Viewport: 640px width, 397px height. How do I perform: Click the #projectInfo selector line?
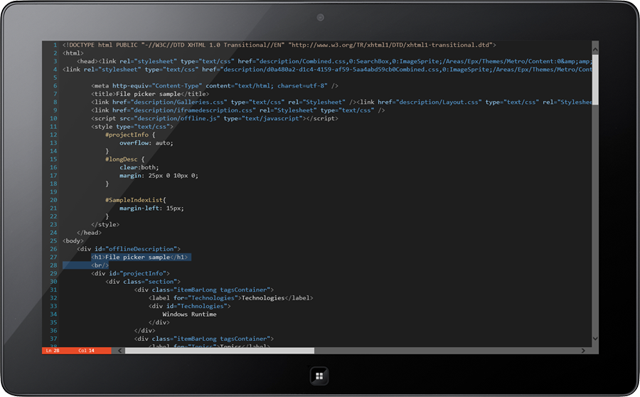130,135
